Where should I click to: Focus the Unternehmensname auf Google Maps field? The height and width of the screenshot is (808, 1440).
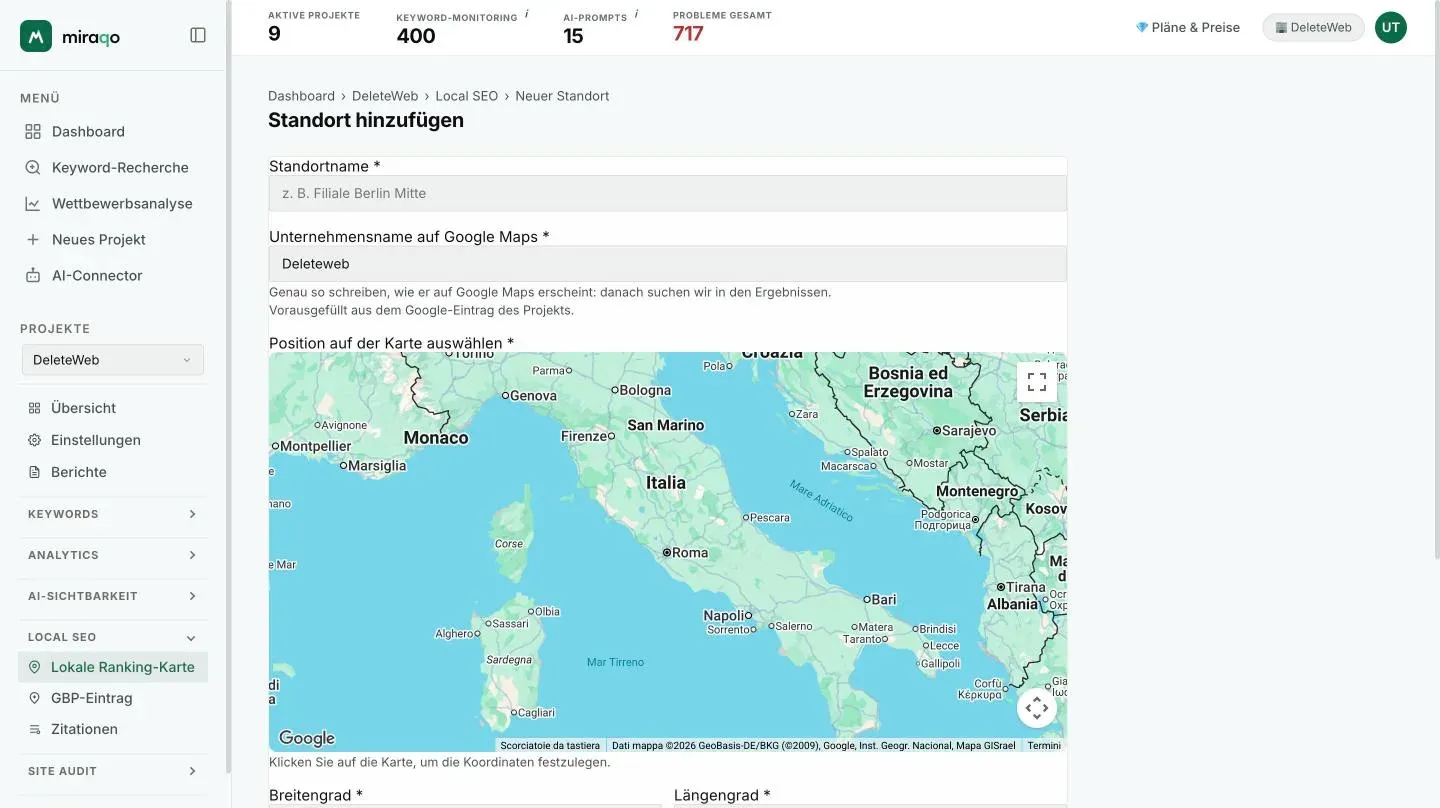click(x=668, y=264)
